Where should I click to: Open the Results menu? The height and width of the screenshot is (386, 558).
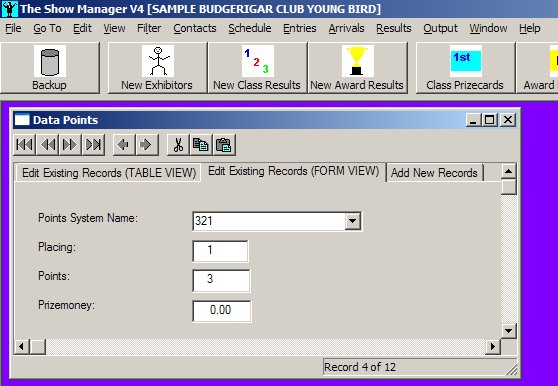click(x=394, y=28)
